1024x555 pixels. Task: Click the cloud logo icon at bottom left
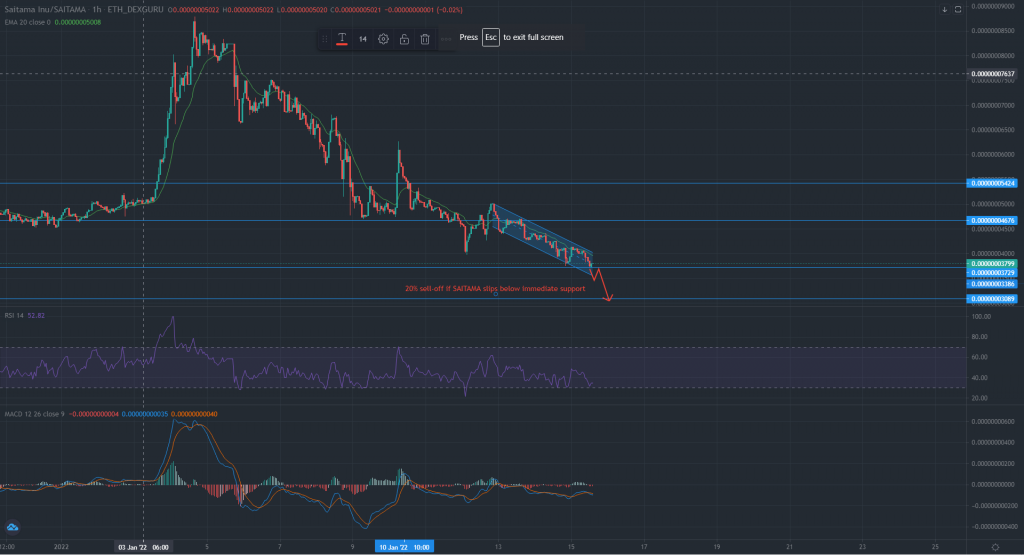[12, 527]
